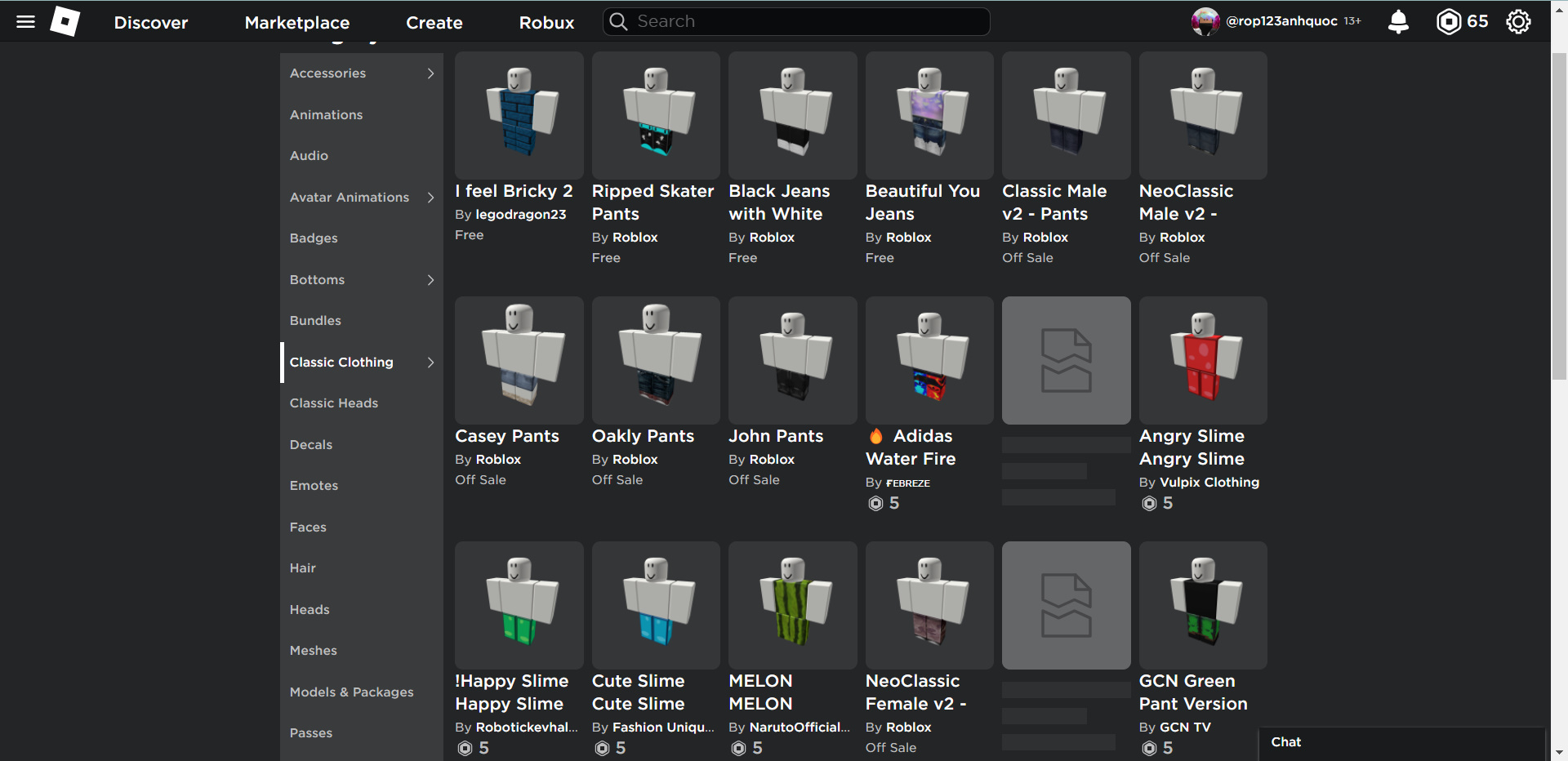Click the scrollbar down arrow

click(x=1559, y=753)
